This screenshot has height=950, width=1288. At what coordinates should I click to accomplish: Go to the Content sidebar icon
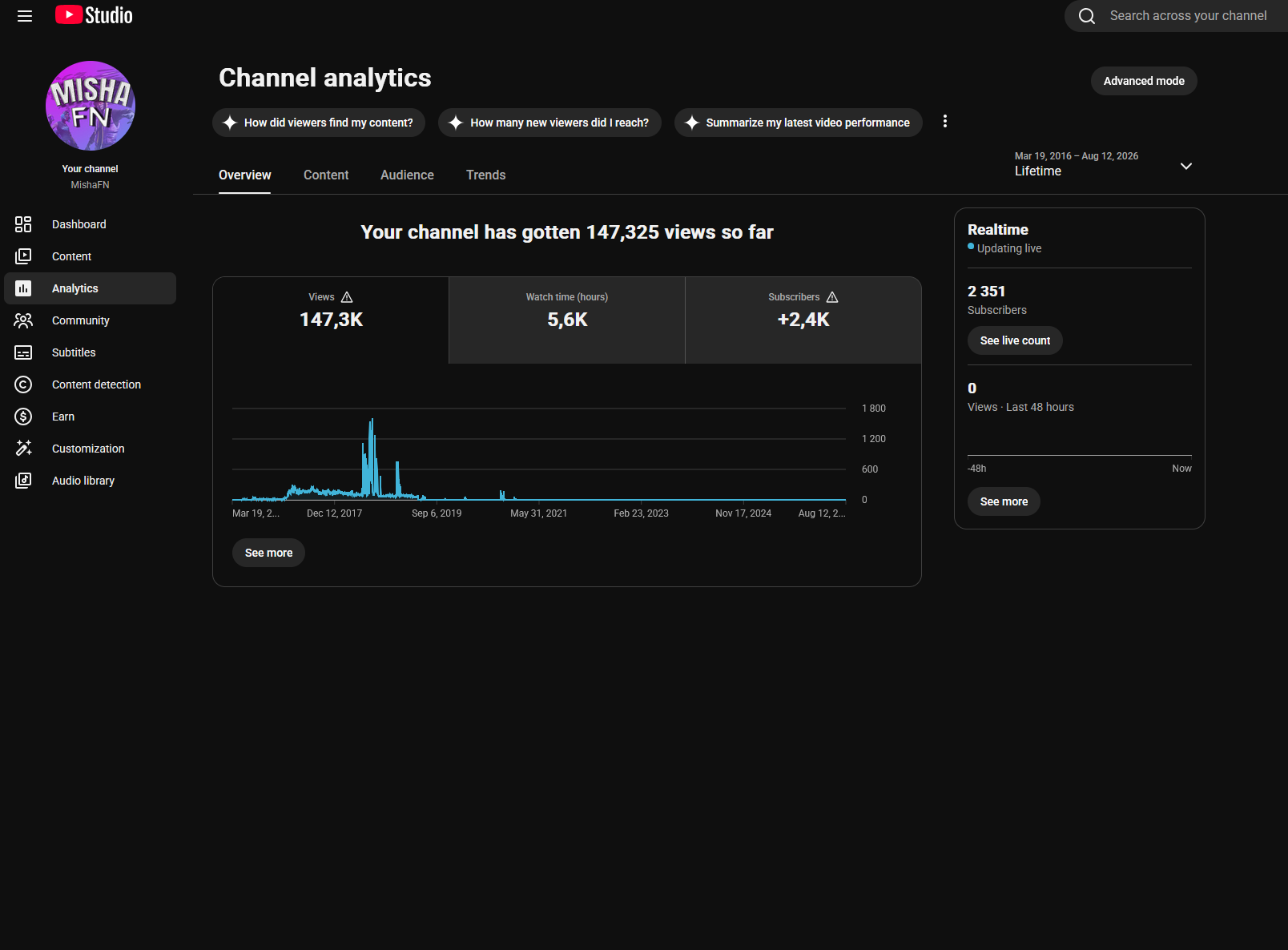click(23, 256)
